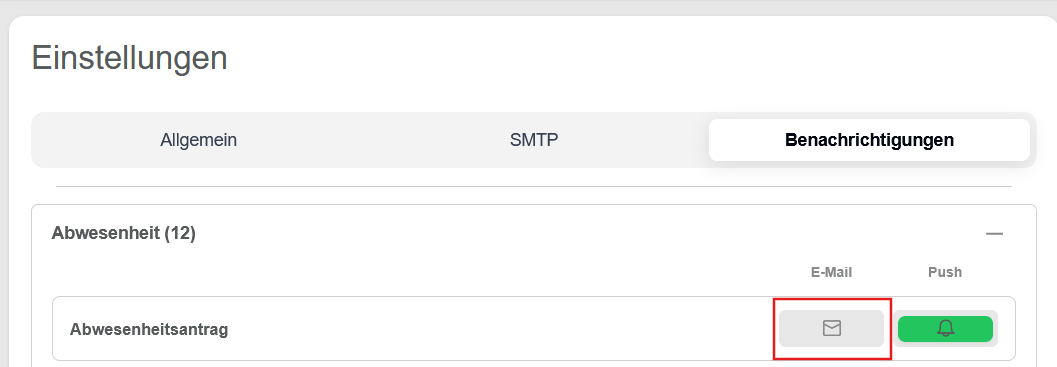Select the Abwesenheitsantrag row label
Screen dimensions: 1057x367
[149, 330]
